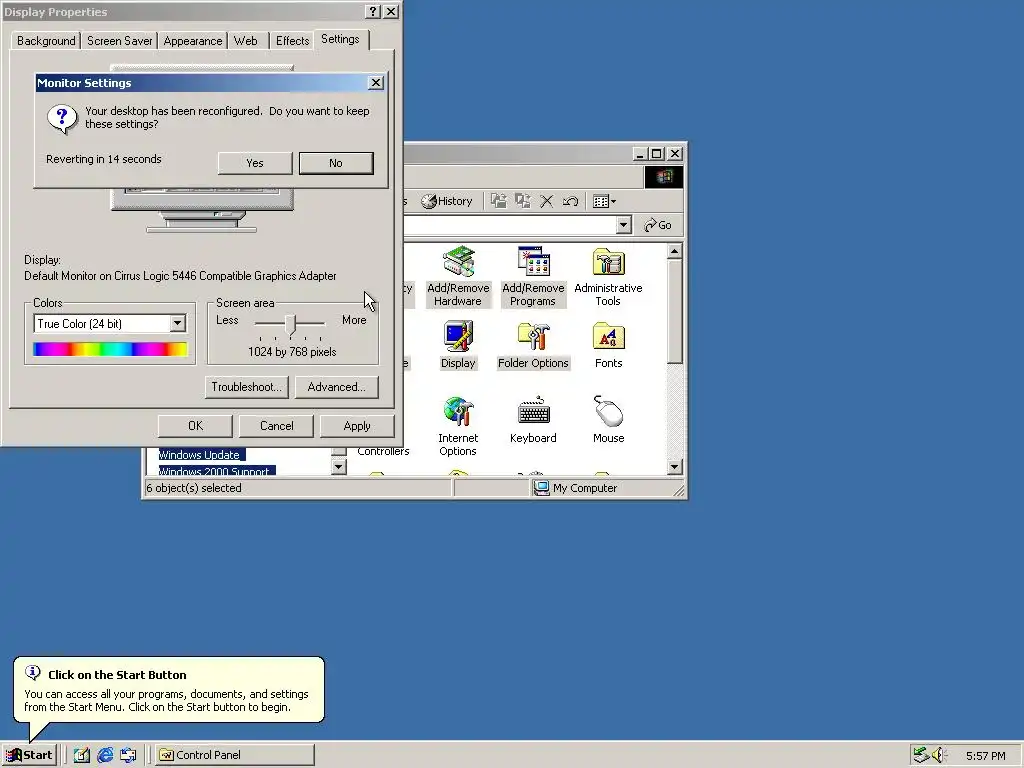This screenshot has height=768, width=1024.
Task: Minimize the Control Panel window
Action: coord(640,153)
